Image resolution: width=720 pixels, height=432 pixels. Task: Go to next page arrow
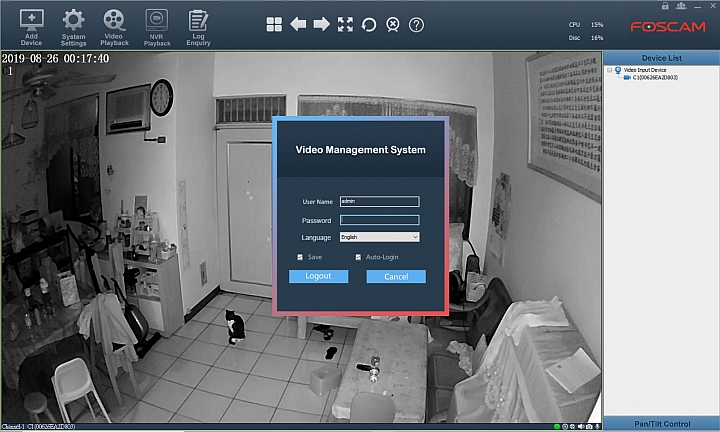(x=321, y=24)
